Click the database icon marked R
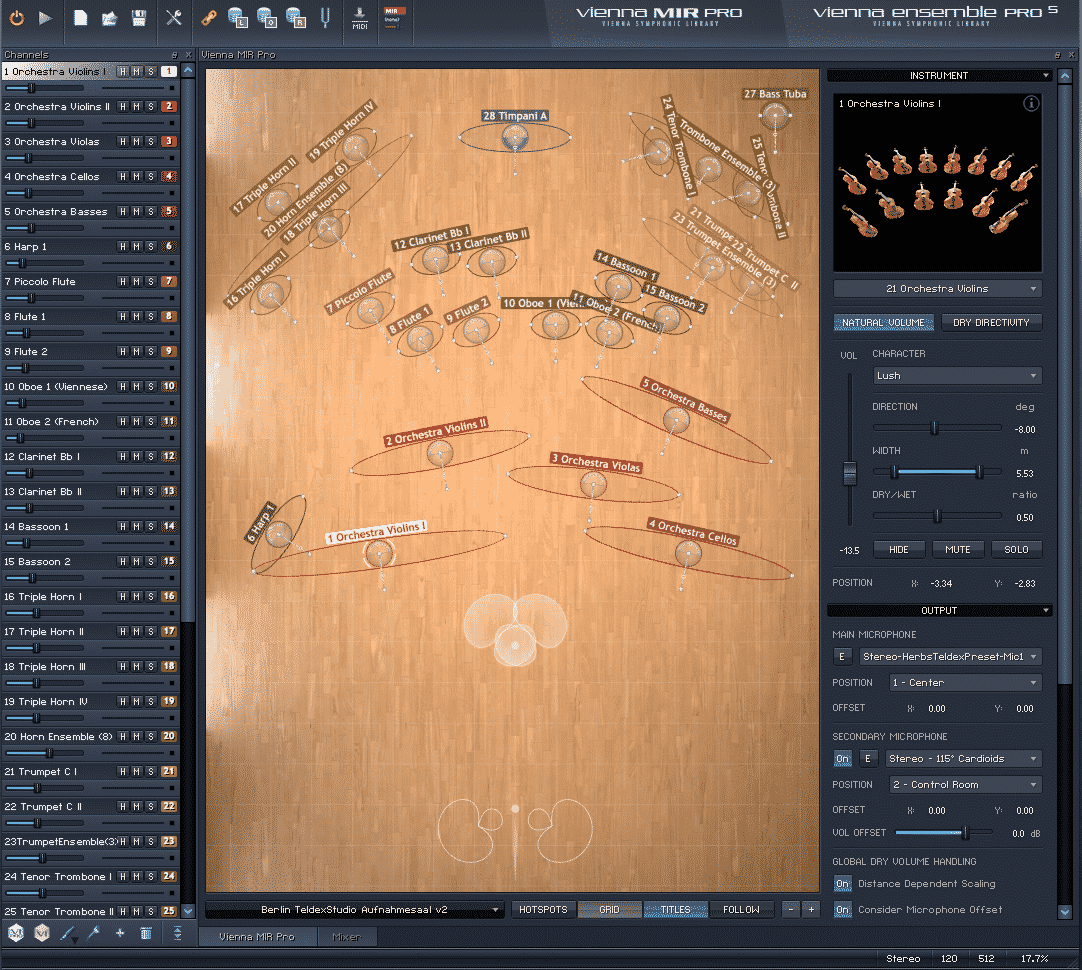Screen dimensions: 1082x970 pyautogui.click(x=295, y=18)
